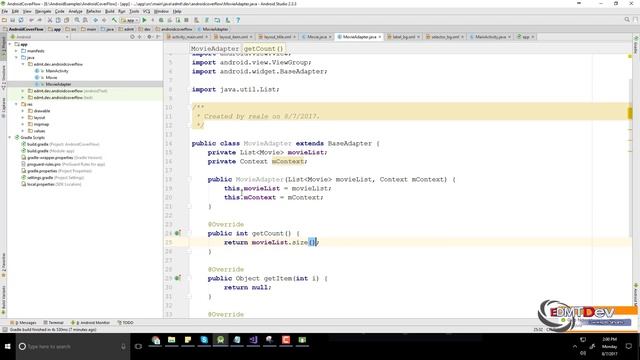Open the Android Monitor tool window
The image size is (640, 360).
[x=90, y=322]
